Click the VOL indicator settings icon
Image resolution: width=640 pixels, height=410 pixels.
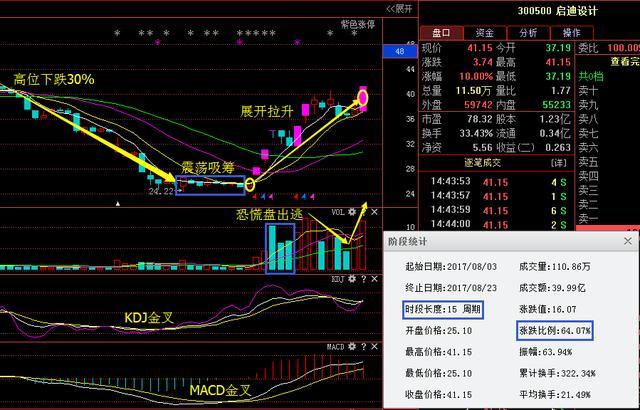[x=349, y=212]
